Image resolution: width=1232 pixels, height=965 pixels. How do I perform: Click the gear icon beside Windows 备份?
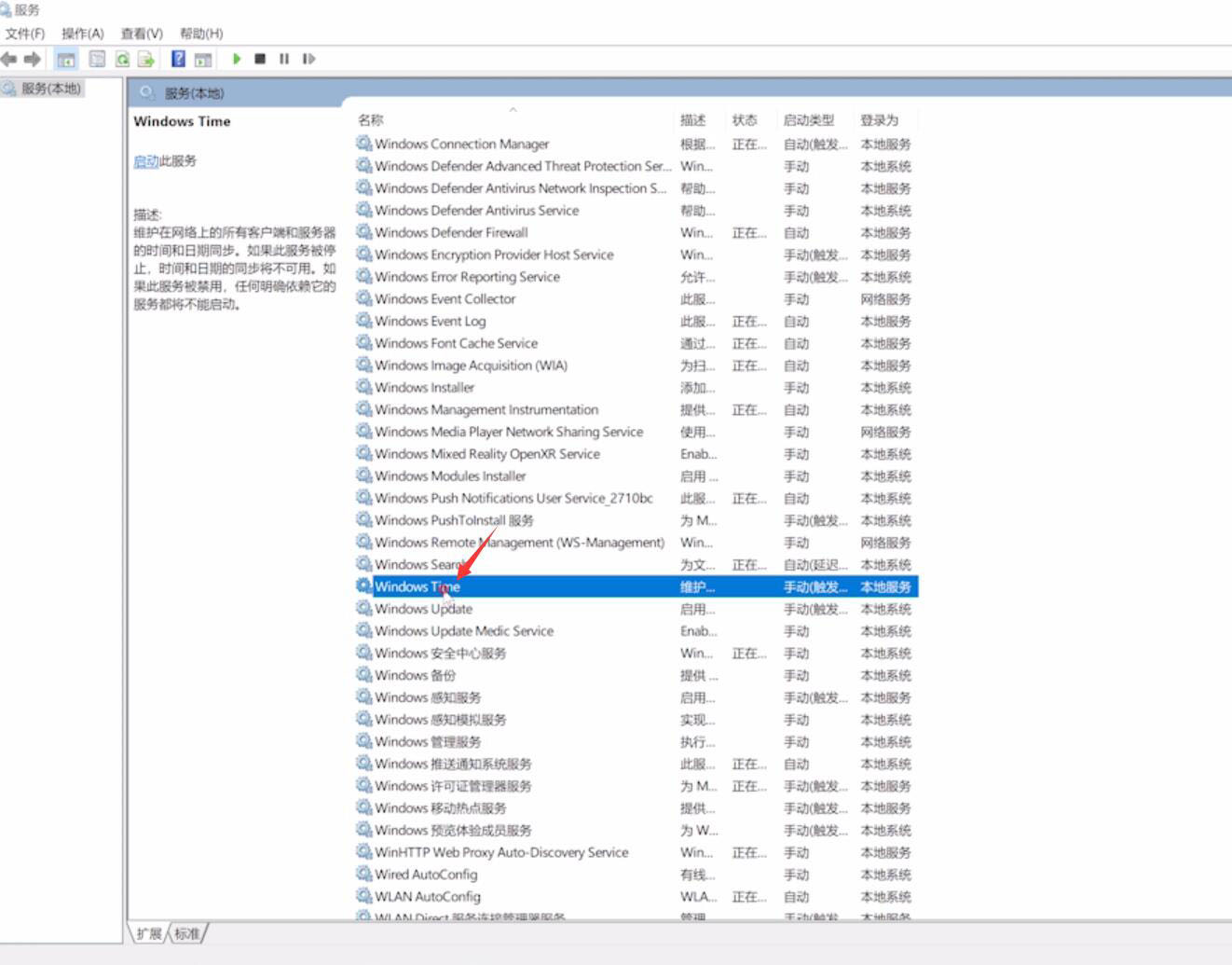click(363, 675)
